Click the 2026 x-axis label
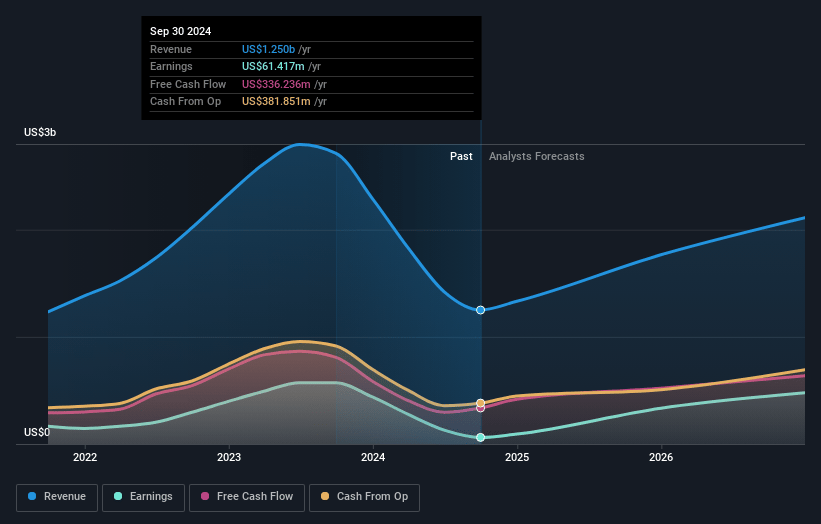The width and height of the screenshot is (821, 524). (x=661, y=457)
